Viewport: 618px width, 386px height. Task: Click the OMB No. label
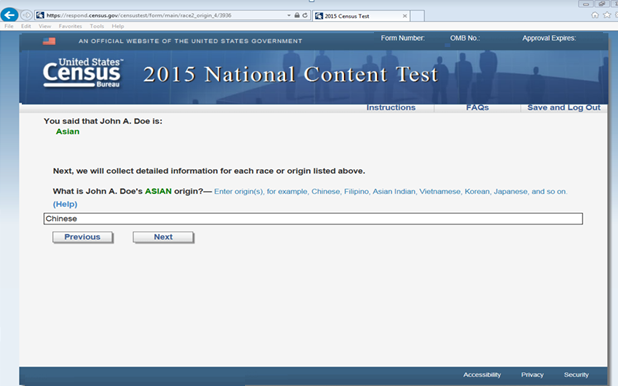point(465,38)
